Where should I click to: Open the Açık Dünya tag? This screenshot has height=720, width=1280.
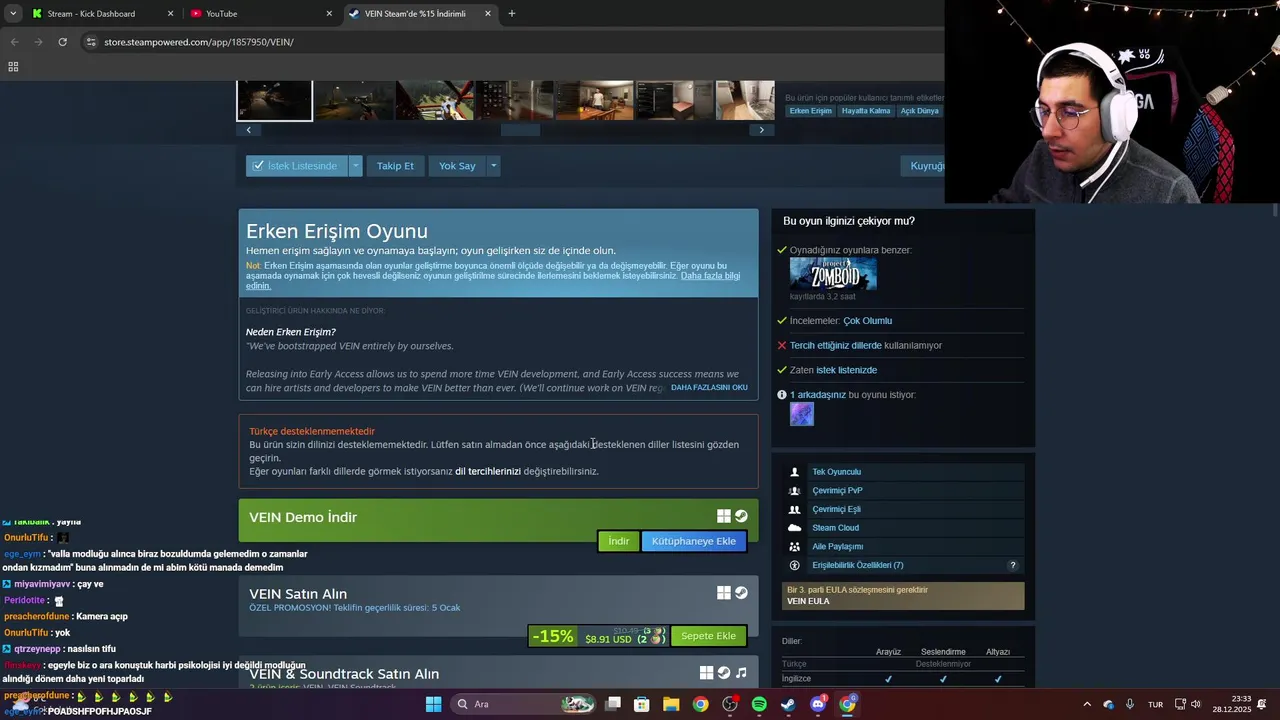pos(920,111)
